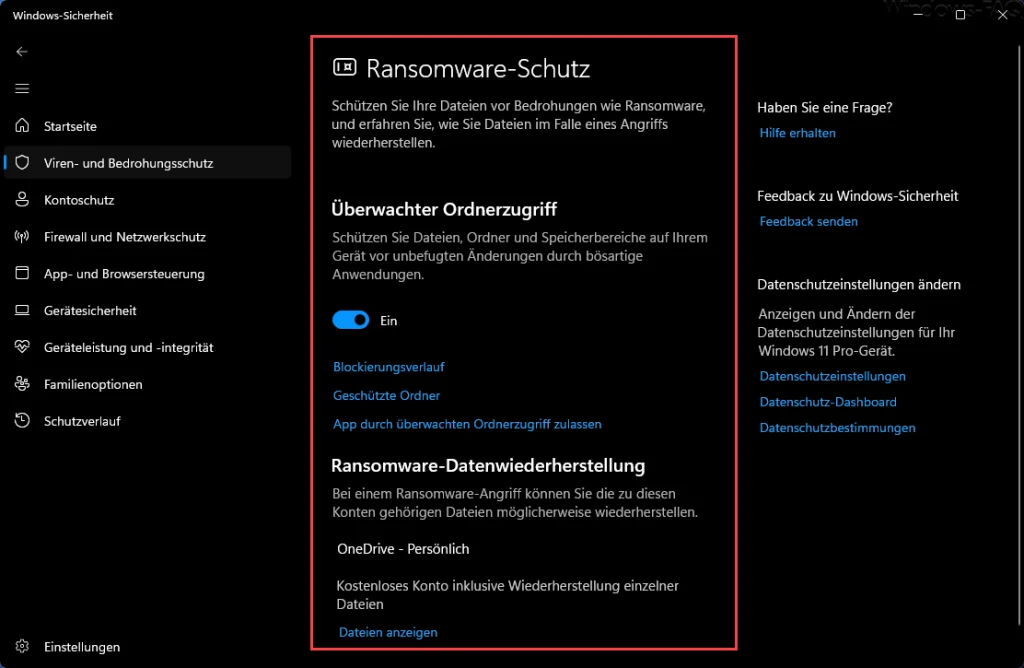
Task: Minimize the Windows-Sicherheit window
Action: coord(918,14)
